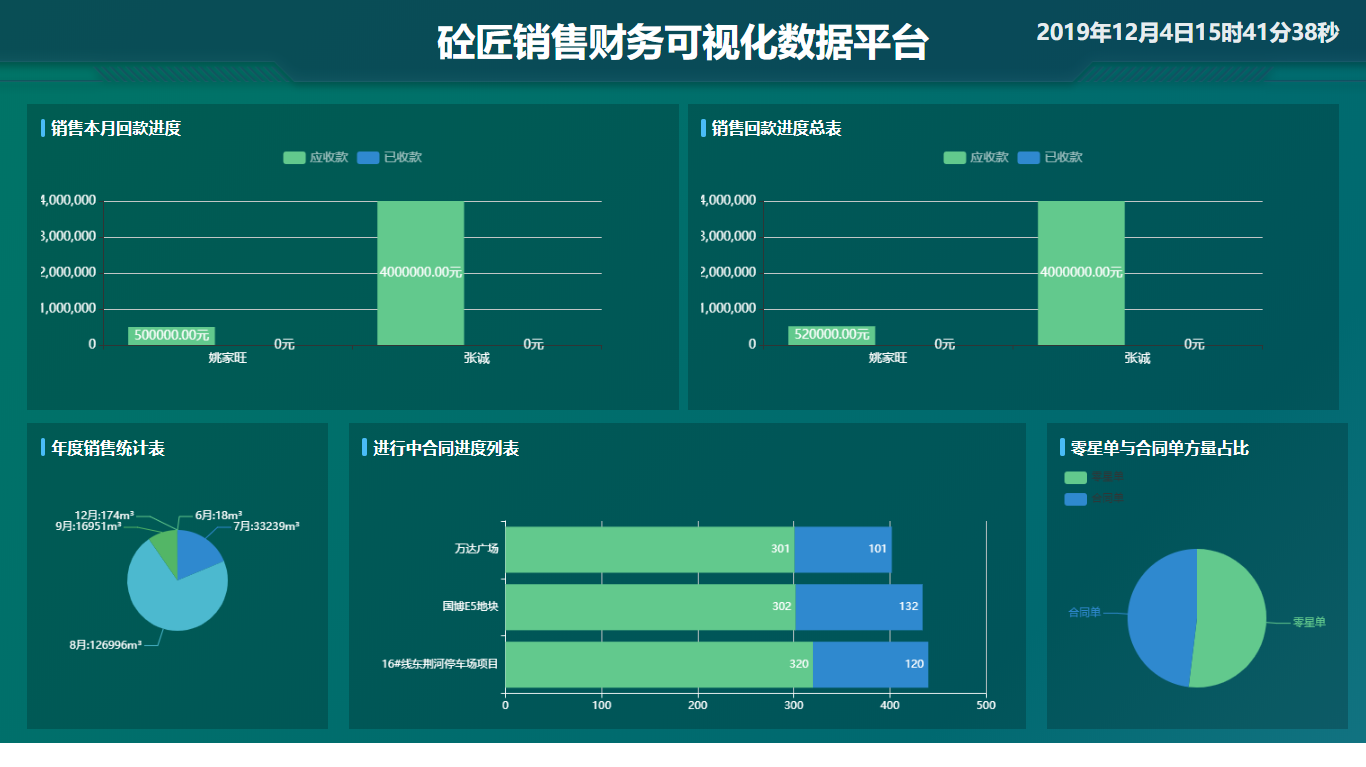Click 520000.00元 bar in 销售回款进度总表
1366x767 pixels.
(831, 335)
